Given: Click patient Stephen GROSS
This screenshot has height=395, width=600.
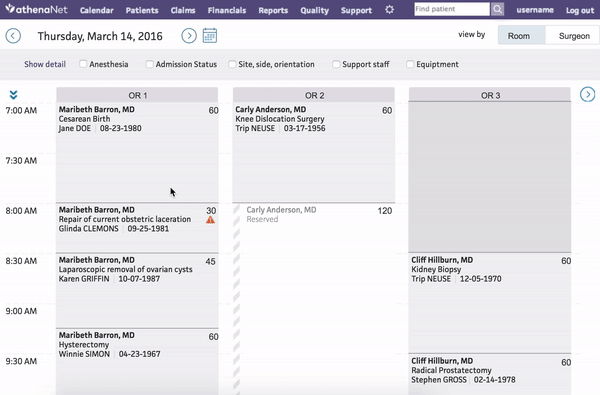Looking at the screenshot, I should [x=439, y=380].
